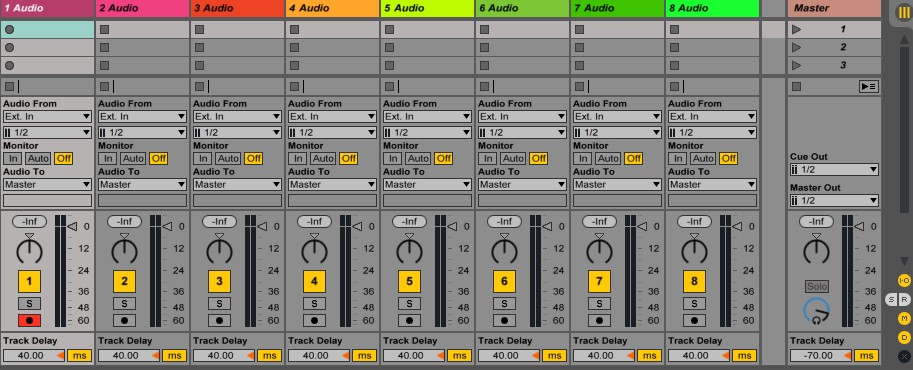The width and height of the screenshot is (913, 370).
Task: Launch Master scene 3 play triangle
Action: [797, 65]
